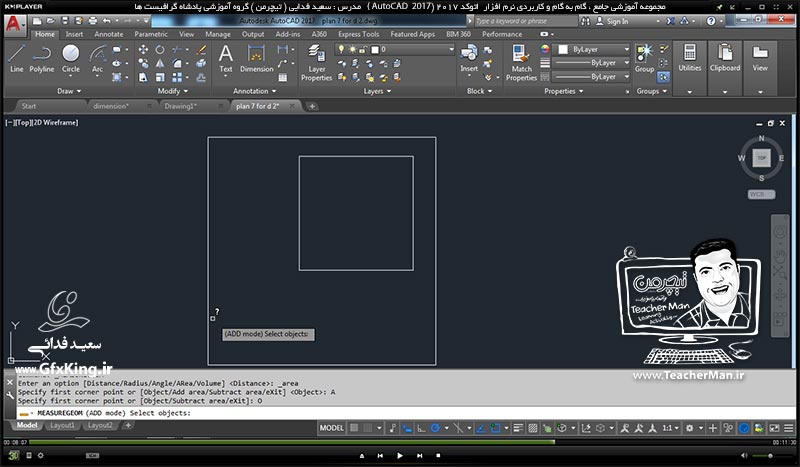Select the Line drawing tool
The image size is (800, 467).
16,58
